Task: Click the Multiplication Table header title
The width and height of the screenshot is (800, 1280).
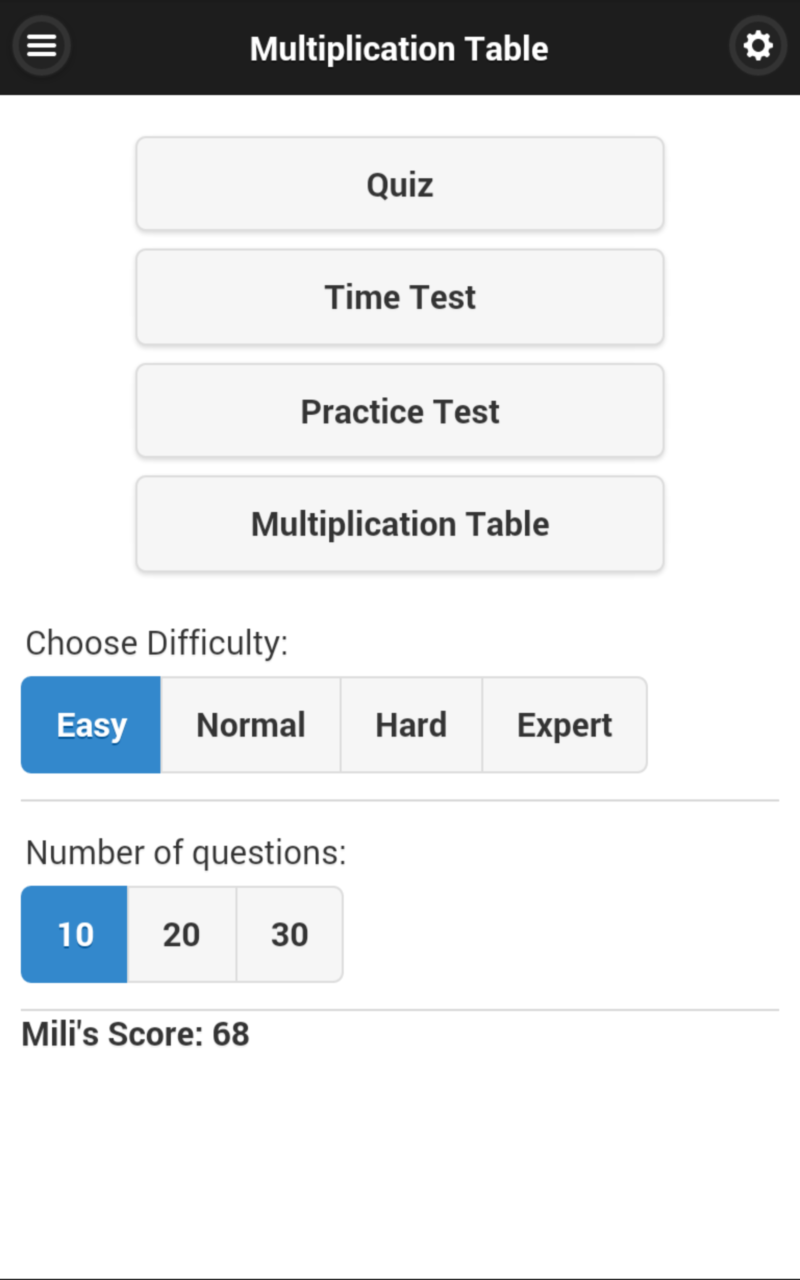Action: 399,48
